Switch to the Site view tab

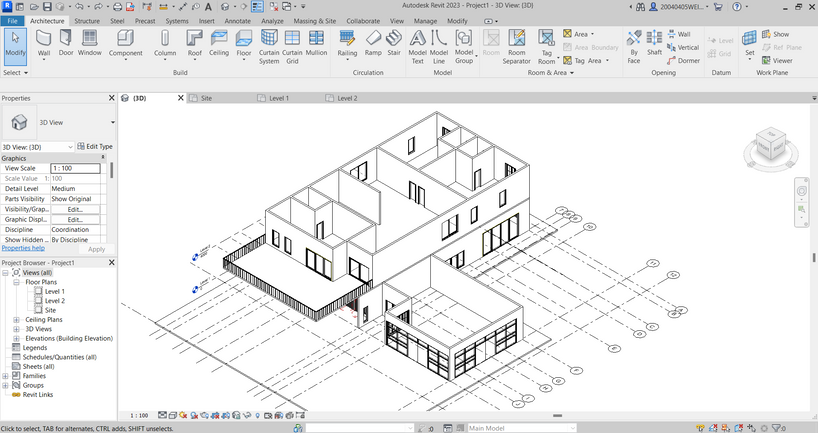pos(206,98)
